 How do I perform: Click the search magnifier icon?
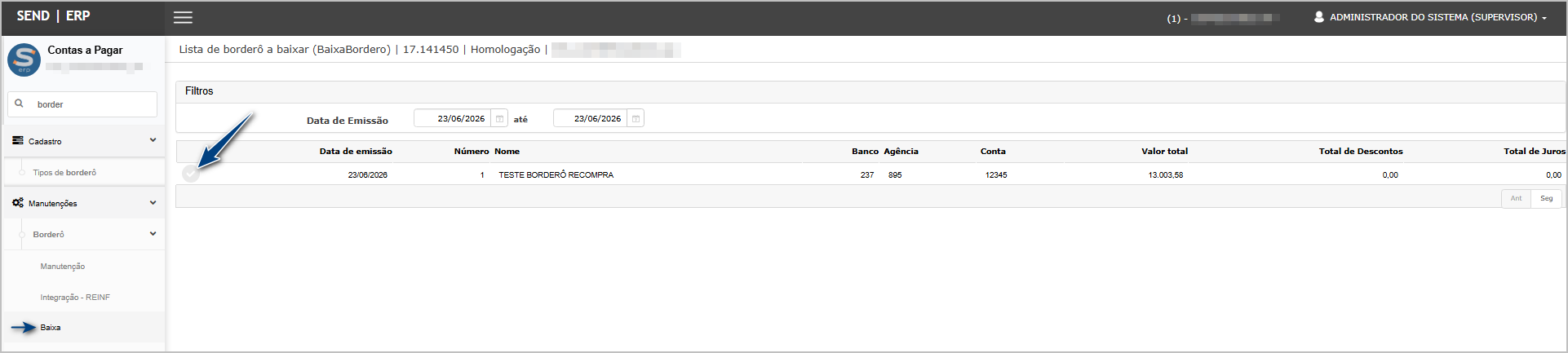[x=20, y=104]
